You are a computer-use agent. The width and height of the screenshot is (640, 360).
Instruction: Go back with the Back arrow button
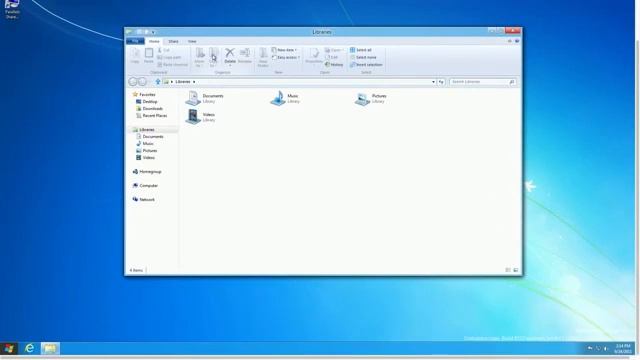pos(133,82)
